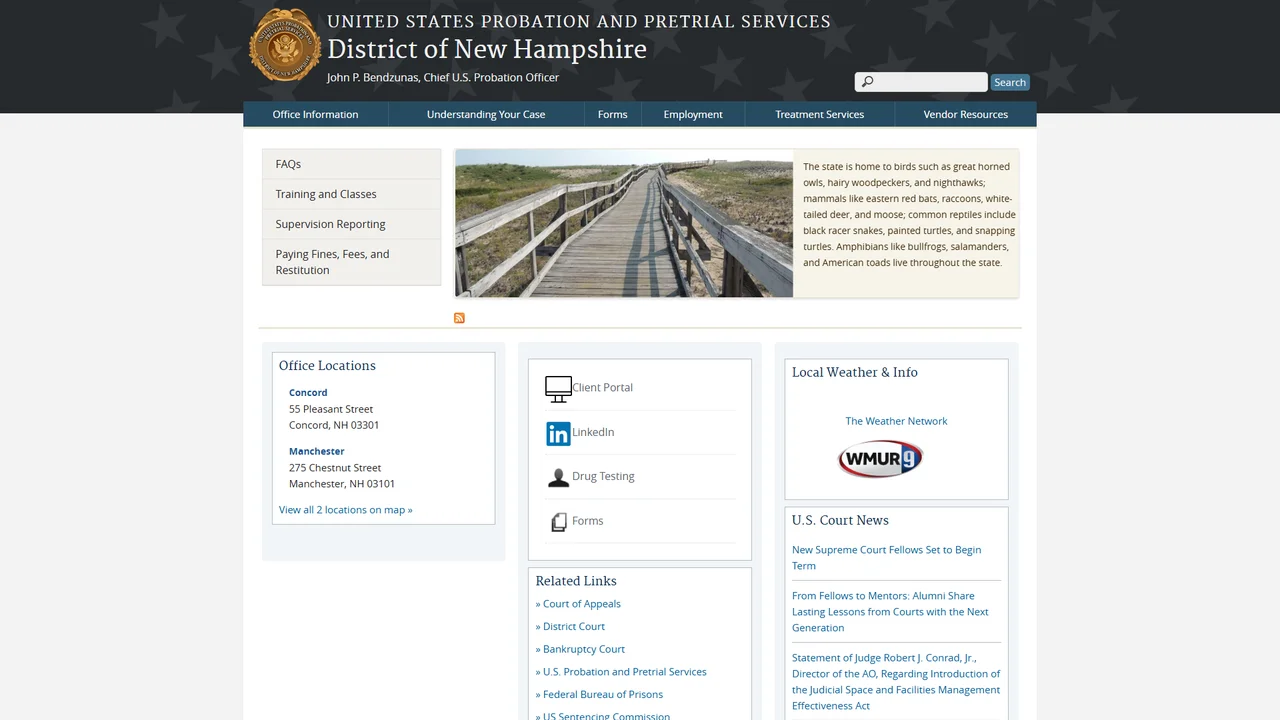Click the Forms documents icon

pos(559,522)
